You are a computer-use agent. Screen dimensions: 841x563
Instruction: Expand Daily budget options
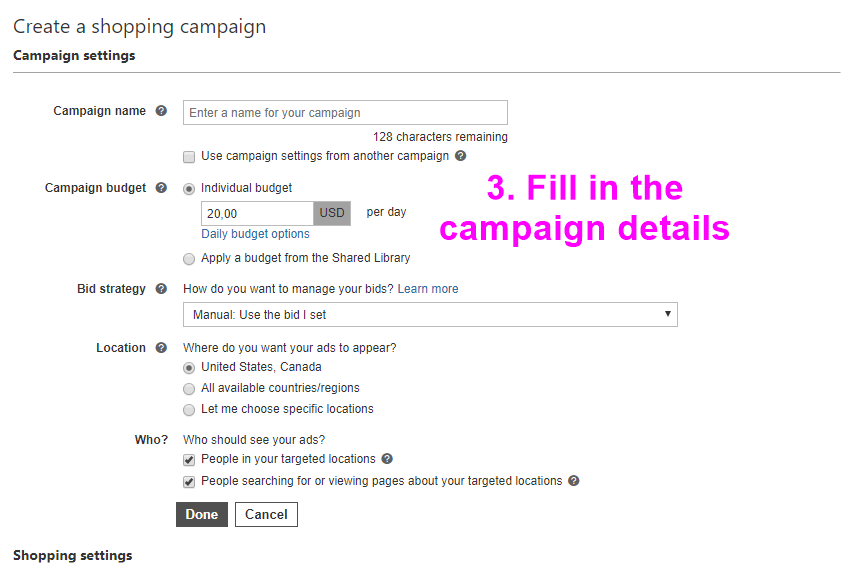[255, 234]
